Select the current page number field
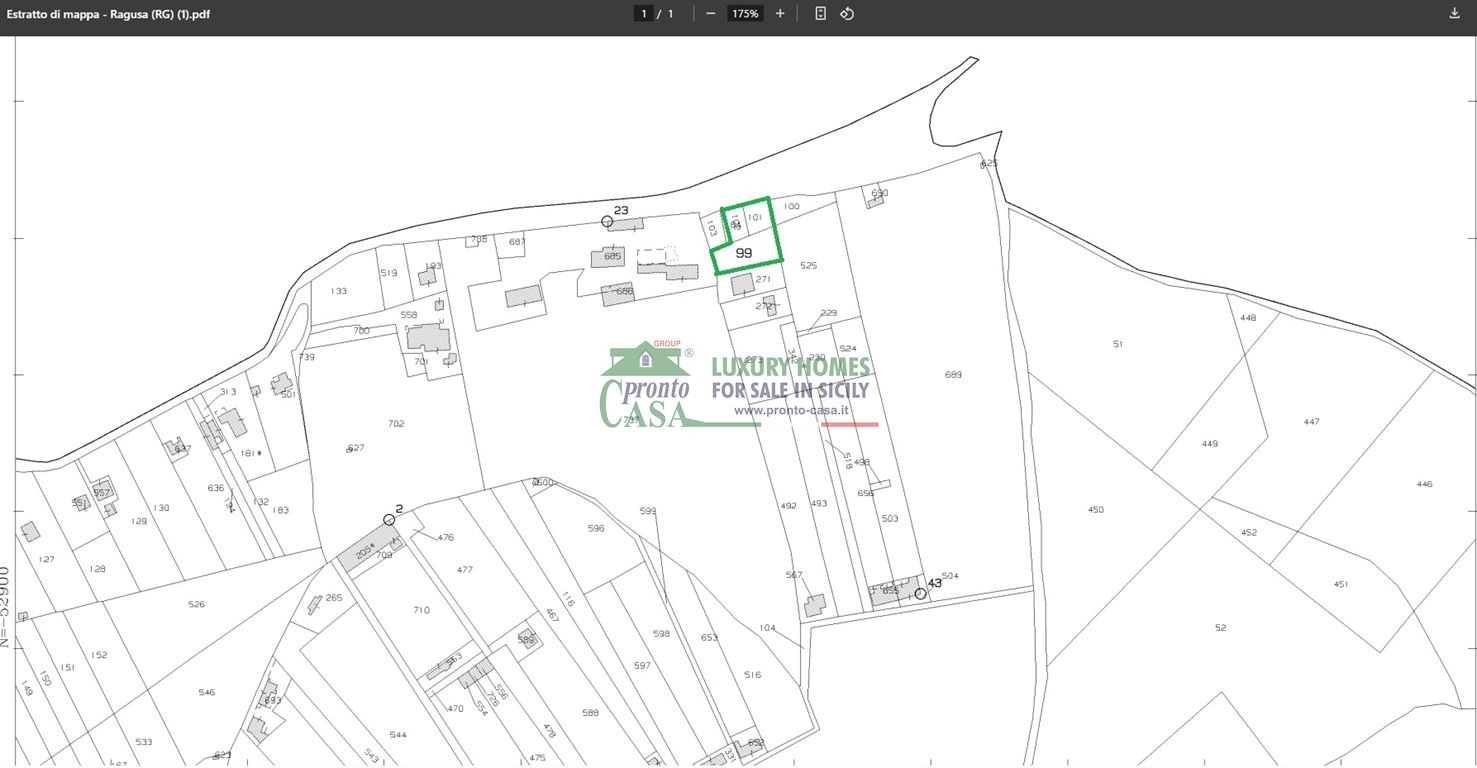 (644, 13)
